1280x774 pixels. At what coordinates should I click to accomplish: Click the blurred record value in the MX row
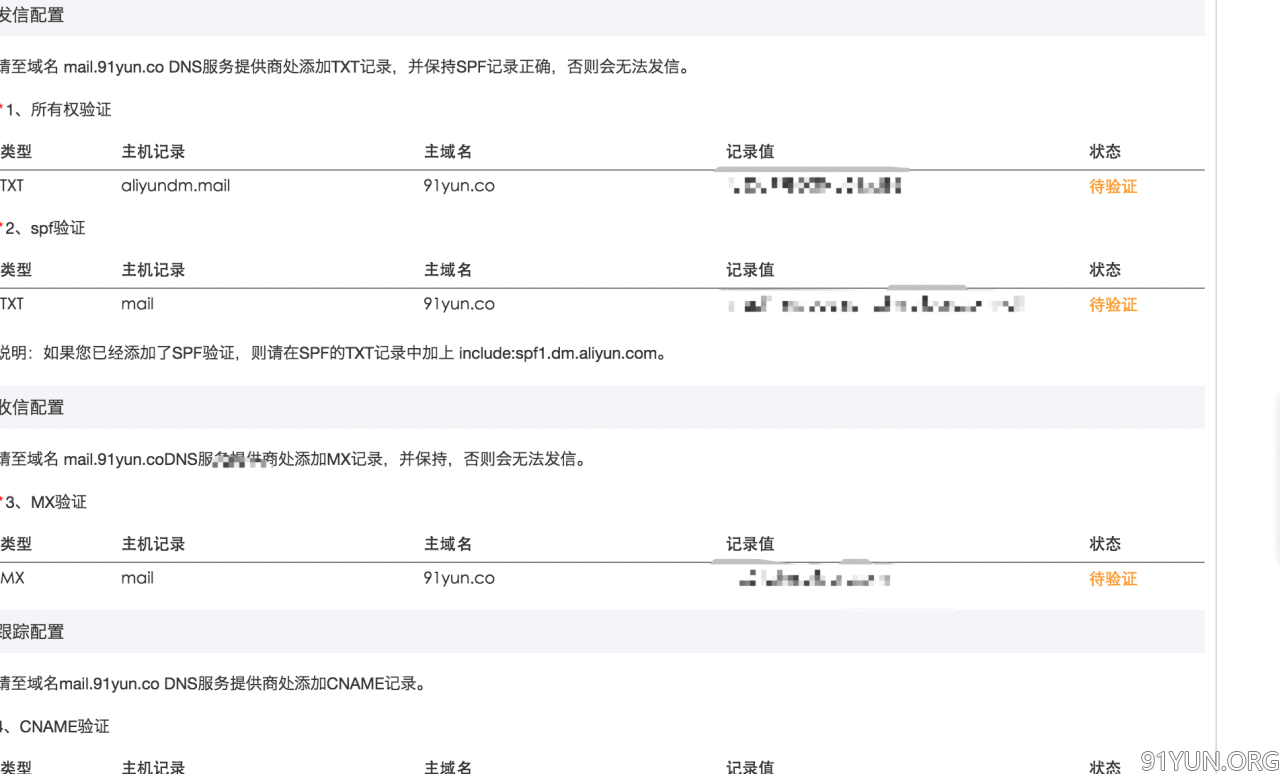pyautogui.click(x=813, y=578)
